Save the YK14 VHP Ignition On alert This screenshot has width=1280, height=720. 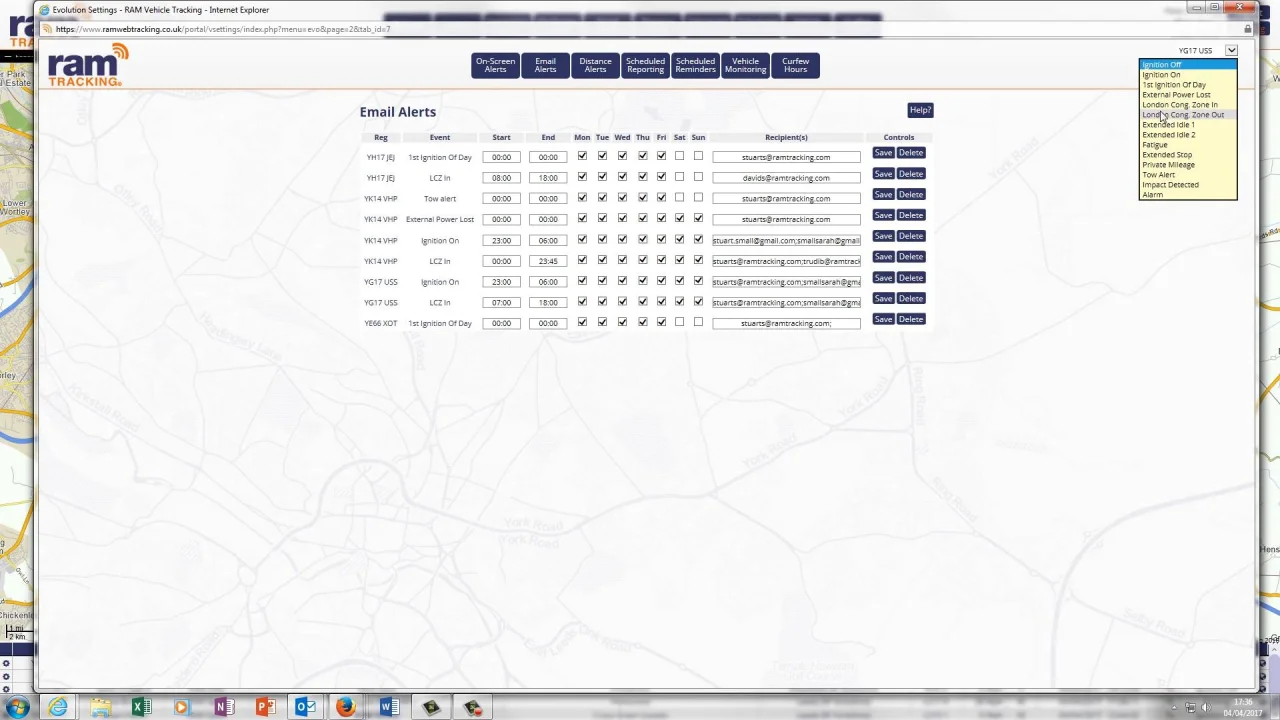pos(883,236)
